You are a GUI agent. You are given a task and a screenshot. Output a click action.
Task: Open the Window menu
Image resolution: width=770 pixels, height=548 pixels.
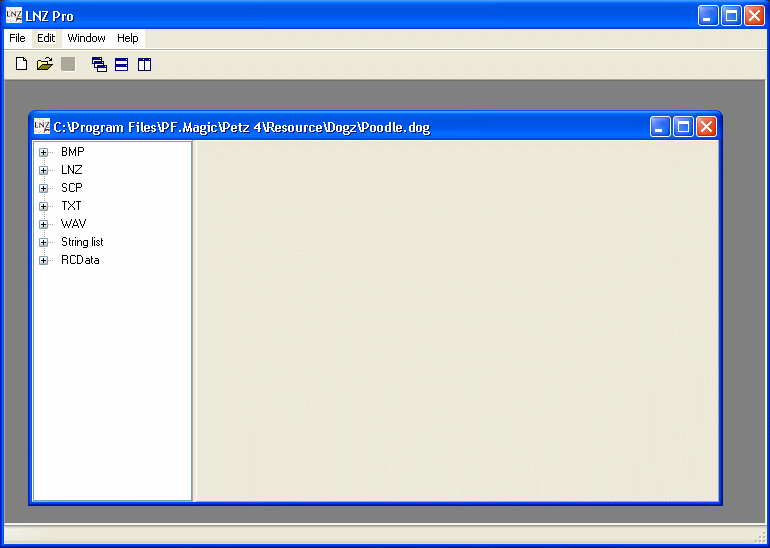click(86, 38)
